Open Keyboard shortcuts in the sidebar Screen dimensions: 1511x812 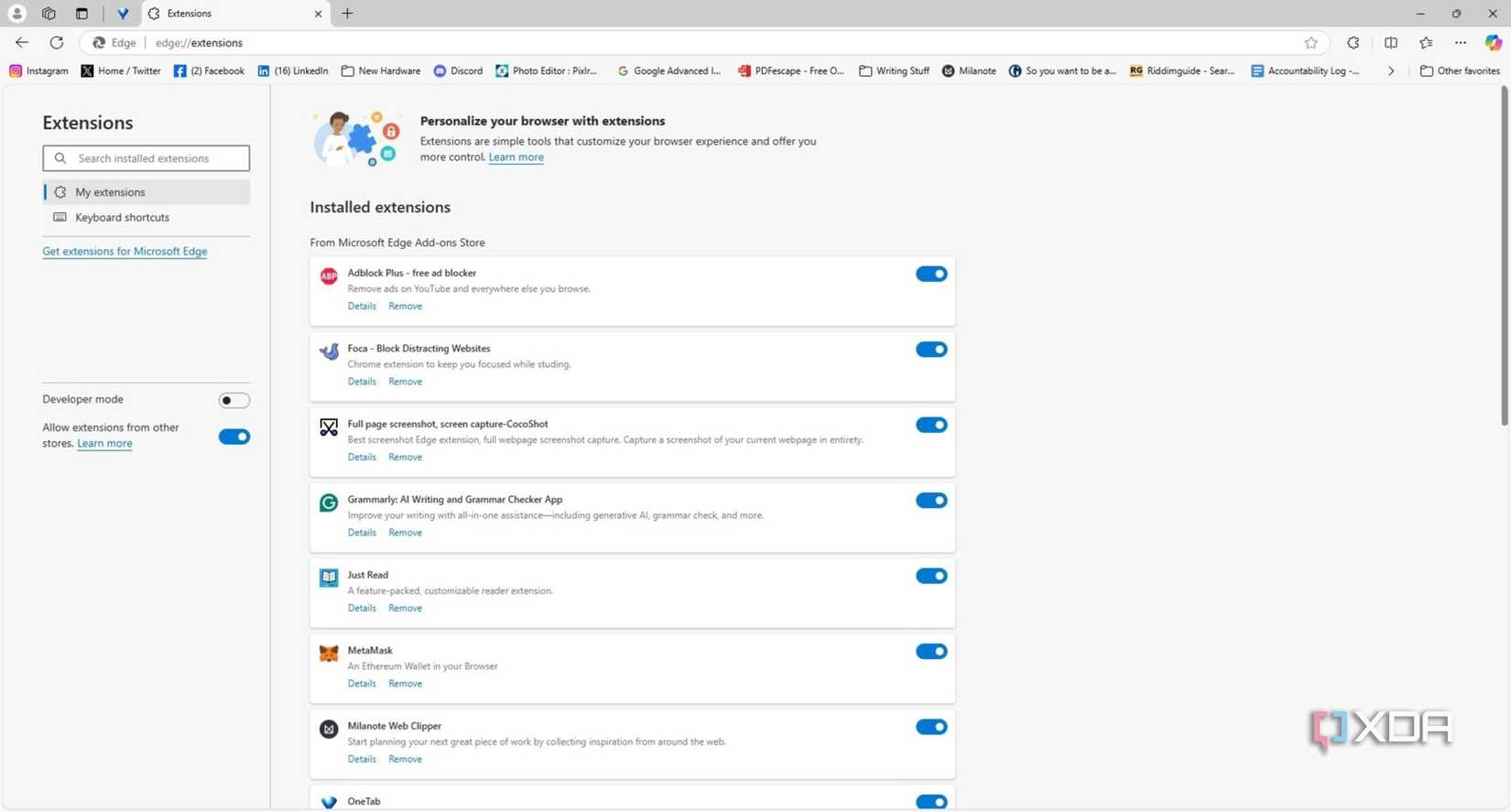147,217
